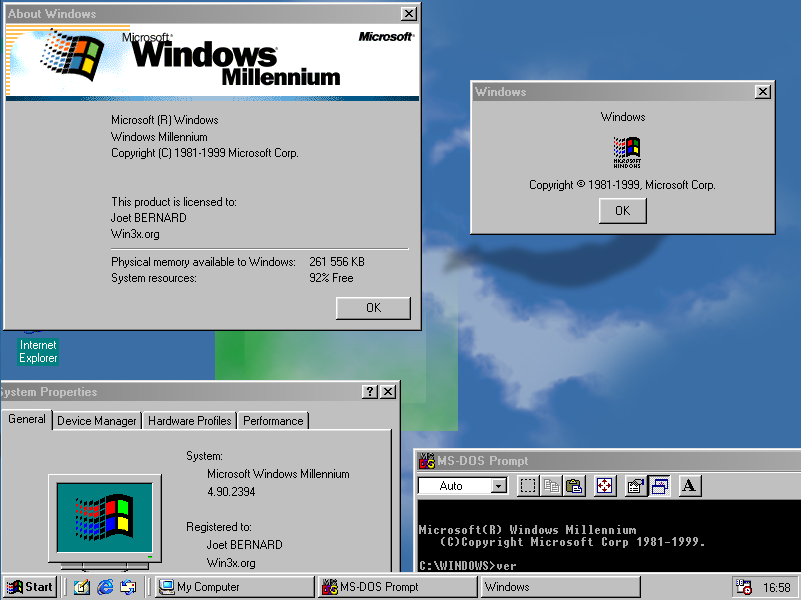Click the question mark help button in System Properties
This screenshot has width=801, height=600.
(370, 392)
